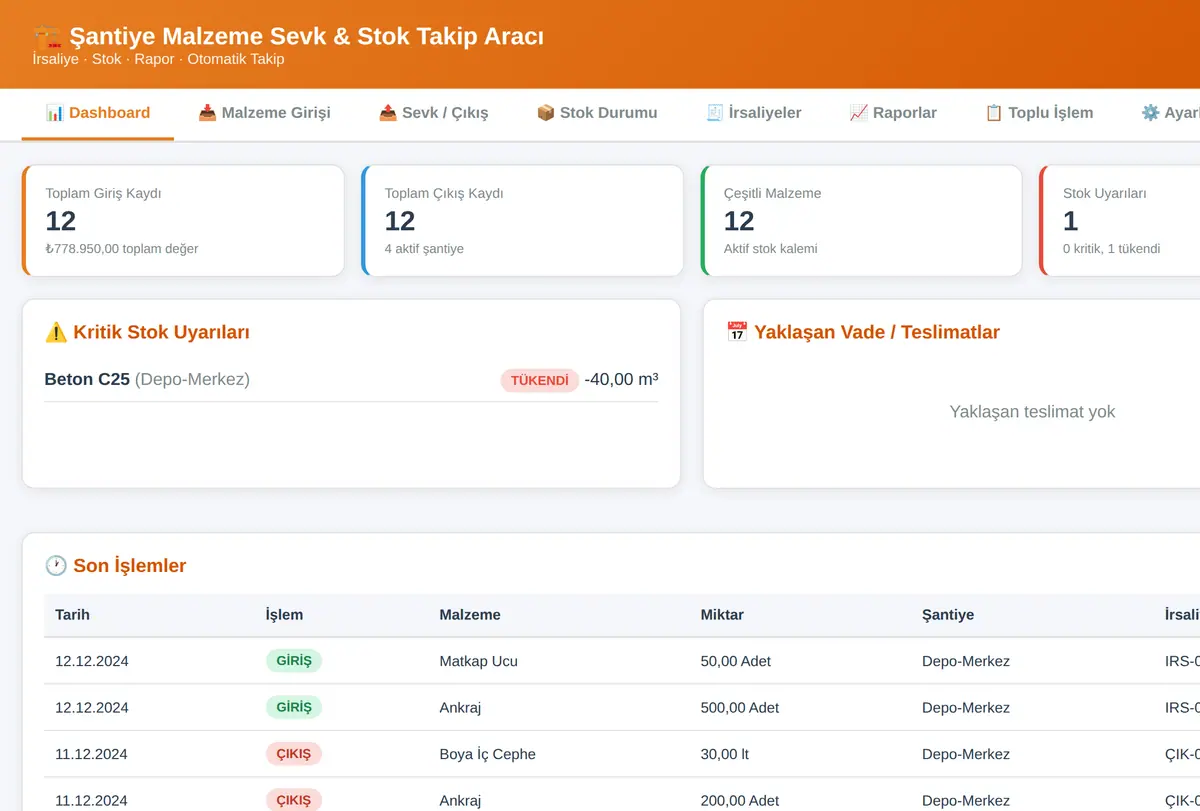Click the calendar icon beside Yaklaşan Vade / Teslimatlar

pyautogui.click(x=737, y=333)
